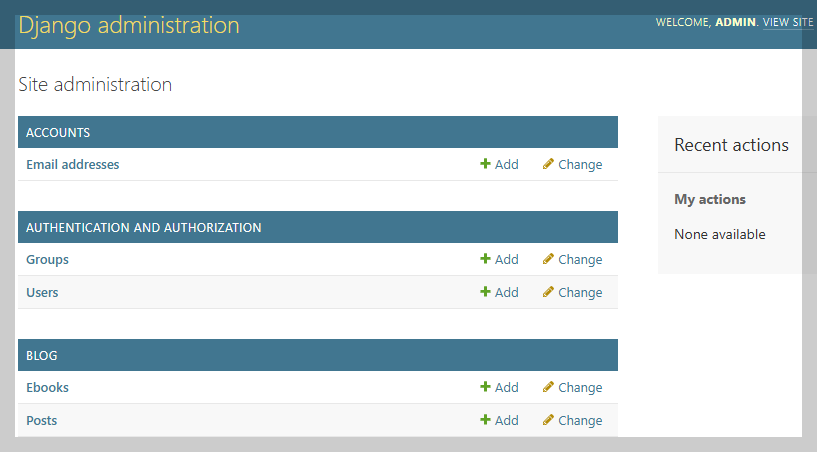Viewport: 817px width, 452px height.
Task: Select the Change text for Users
Action: click(x=580, y=292)
